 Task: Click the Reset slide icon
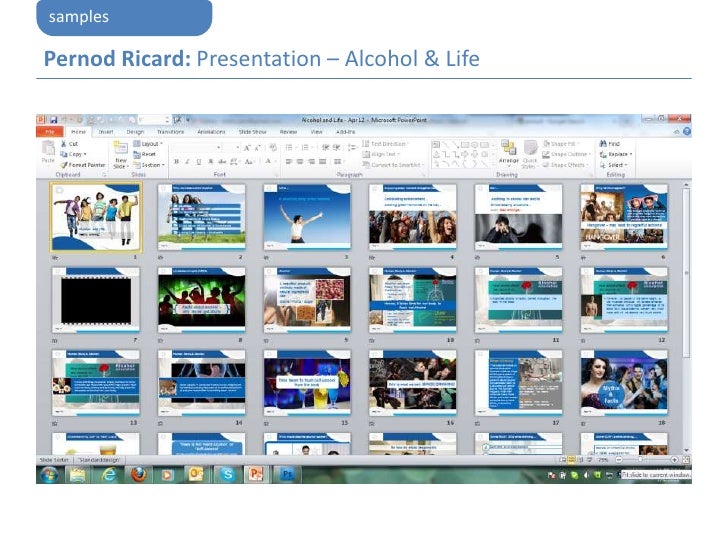137,154
